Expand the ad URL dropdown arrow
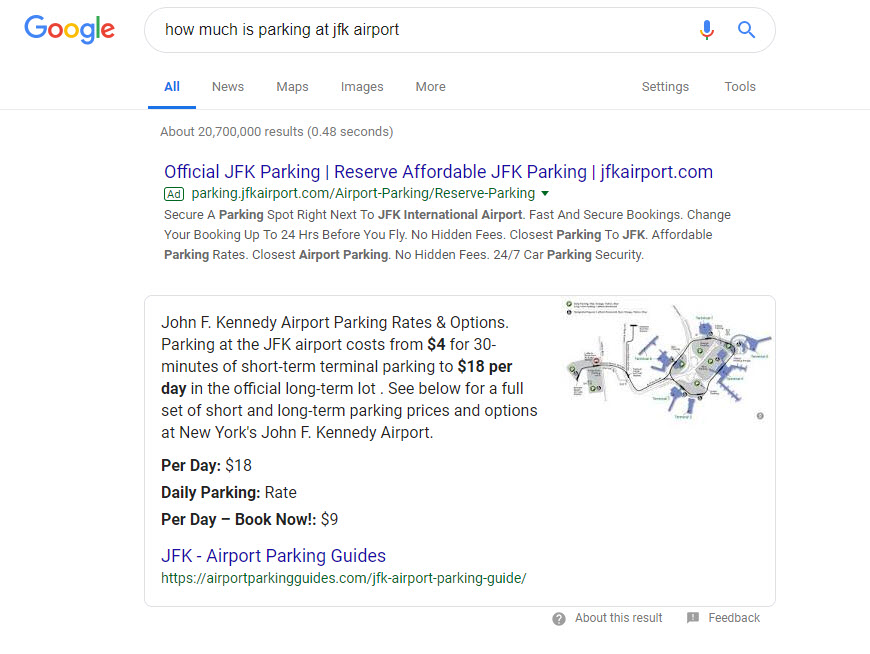This screenshot has height=654, width=870. coord(545,194)
